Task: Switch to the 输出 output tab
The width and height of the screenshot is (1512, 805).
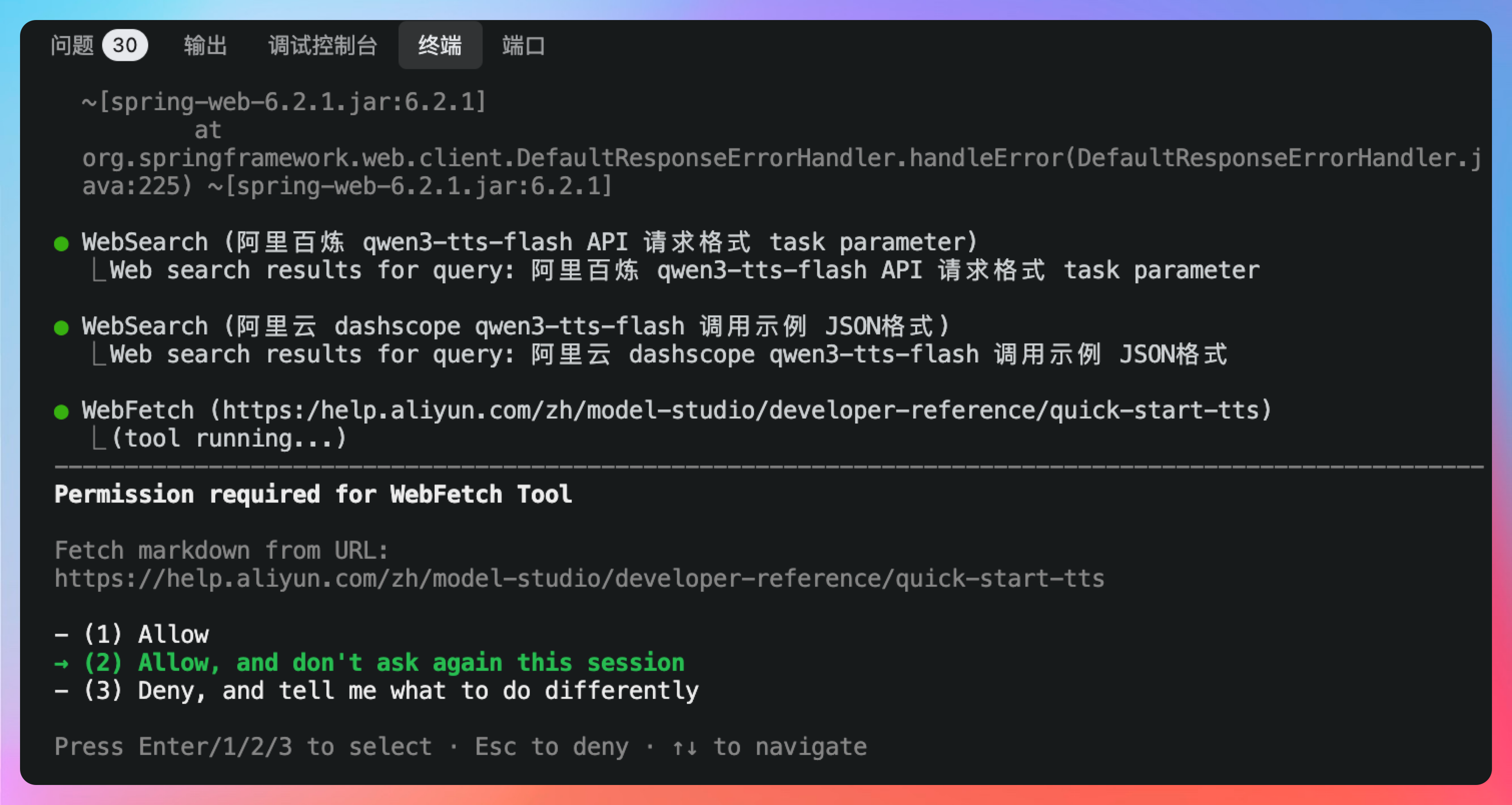Action: (205, 45)
